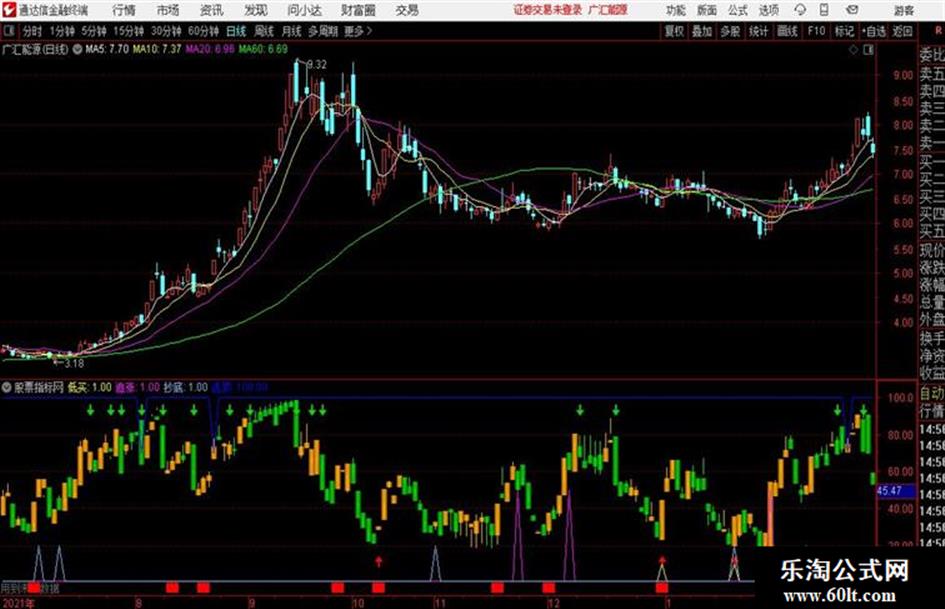This screenshot has width=945, height=609.
Task: Click the month 12 timeline marker
Action: pyautogui.click(x=553, y=602)
